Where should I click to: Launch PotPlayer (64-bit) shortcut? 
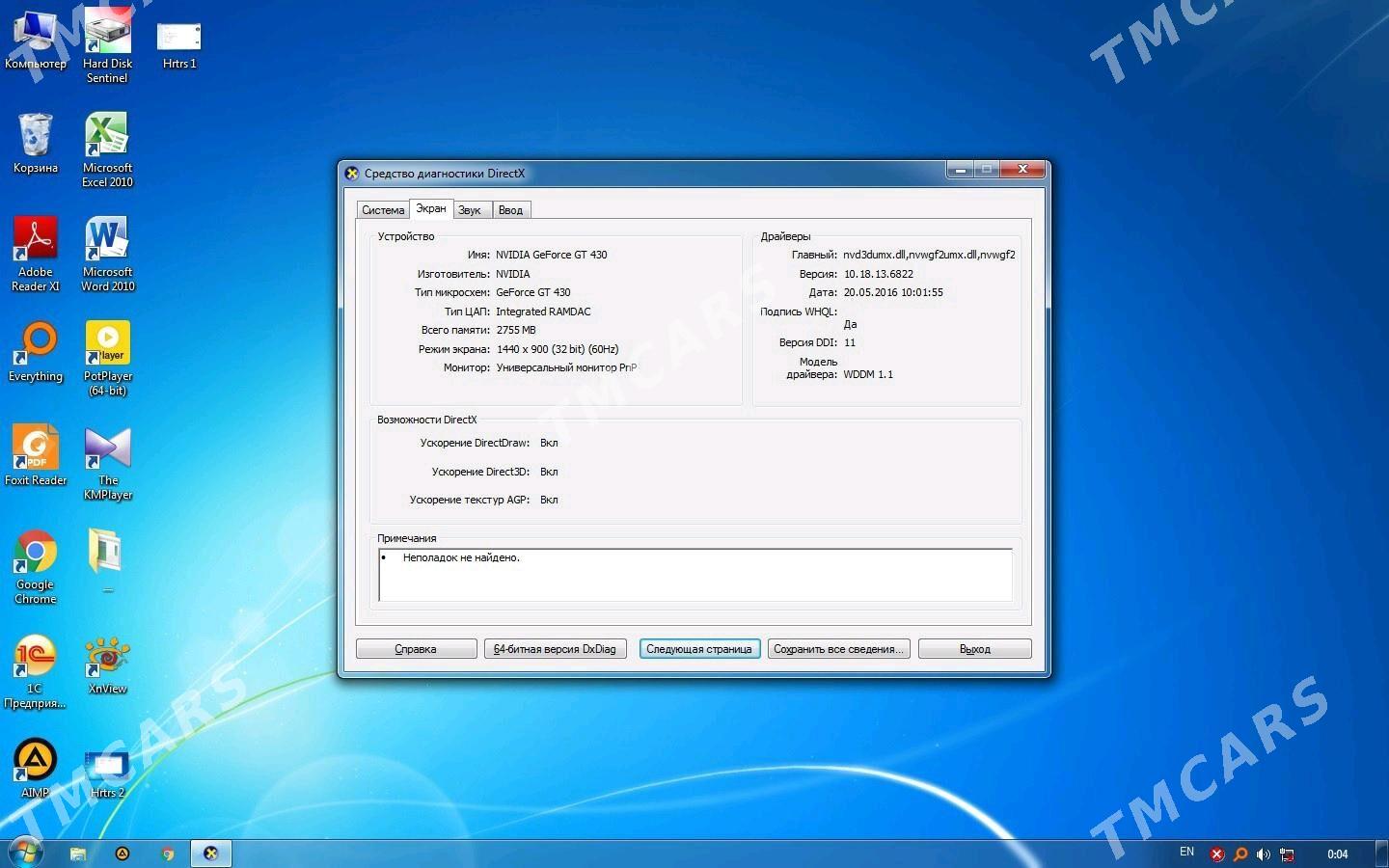click(107, 358)
